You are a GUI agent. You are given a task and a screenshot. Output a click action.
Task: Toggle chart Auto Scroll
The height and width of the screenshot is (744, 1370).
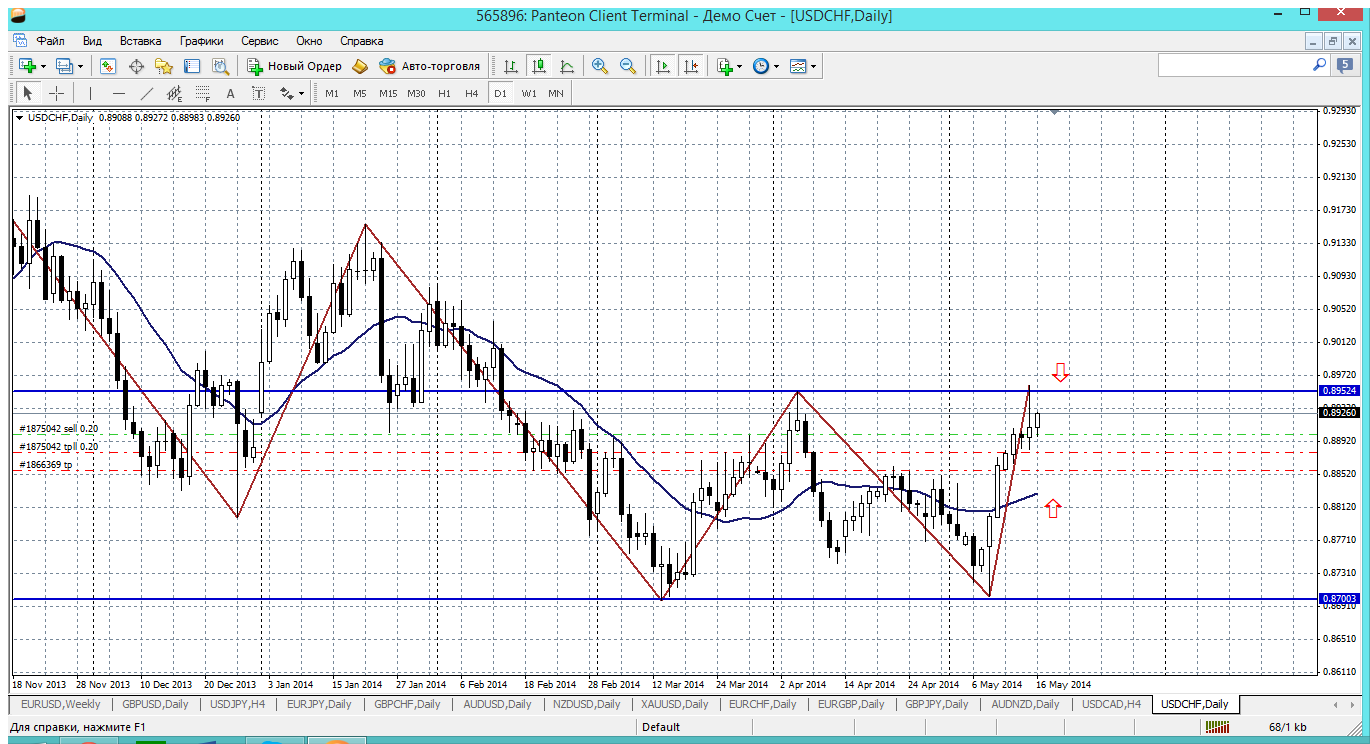click(662, 66)
